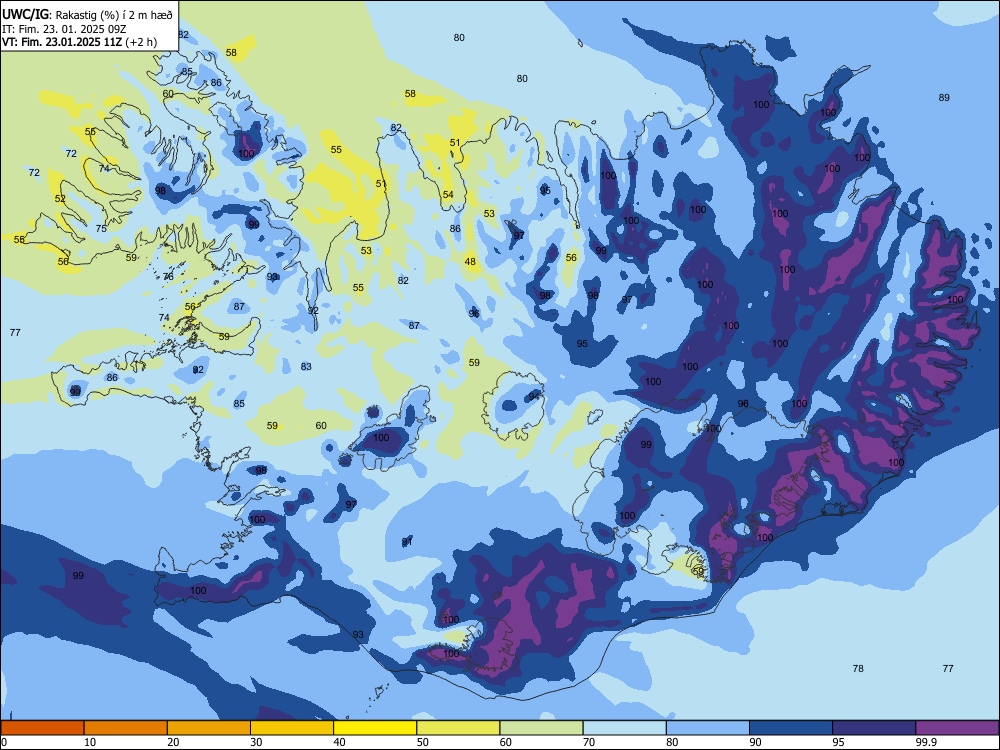1000x750 pixels.
Task: Click the 77 value beside the 78 label
Action: 948,668
